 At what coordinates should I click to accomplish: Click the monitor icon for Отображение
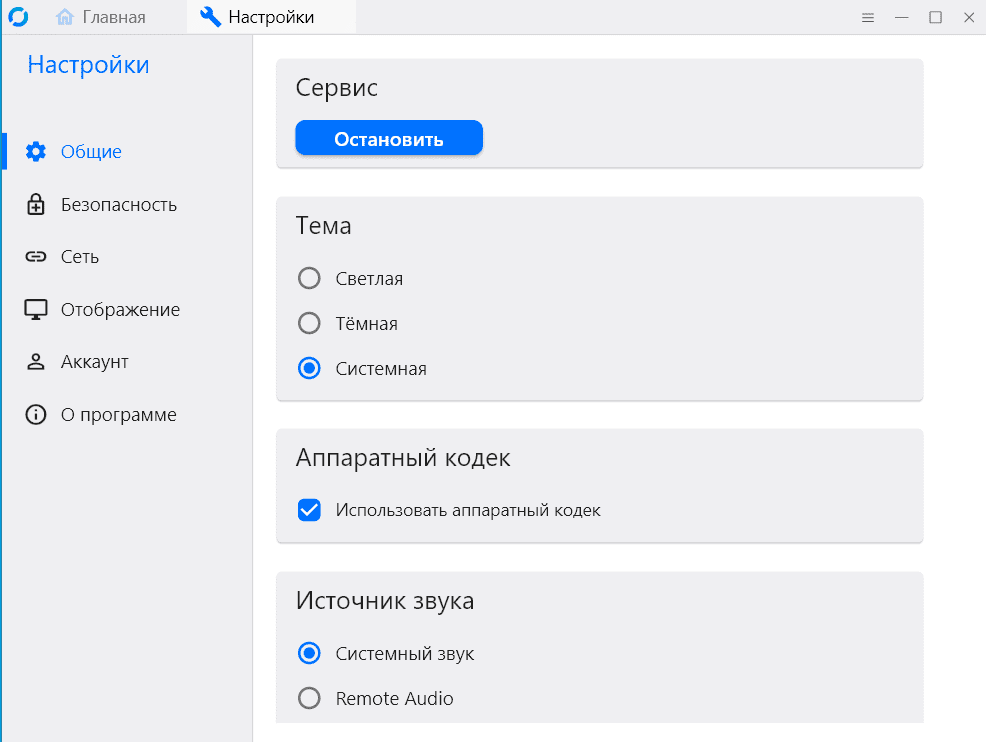pos(36,310)
